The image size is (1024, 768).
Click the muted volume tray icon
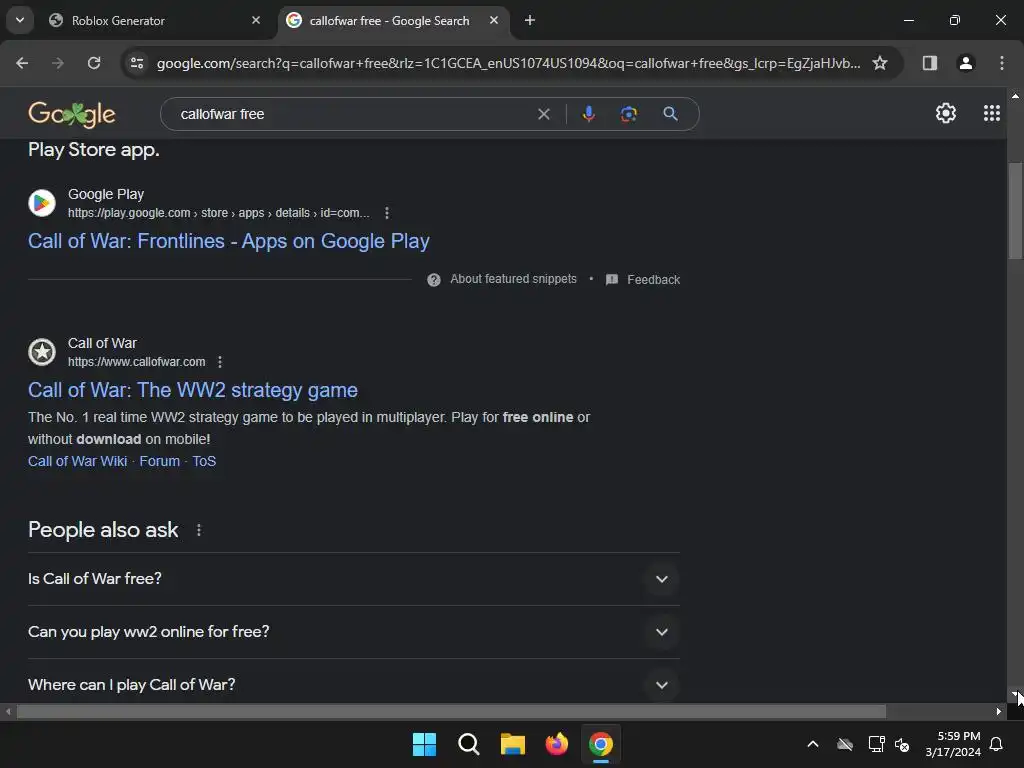tap(902, 744)
